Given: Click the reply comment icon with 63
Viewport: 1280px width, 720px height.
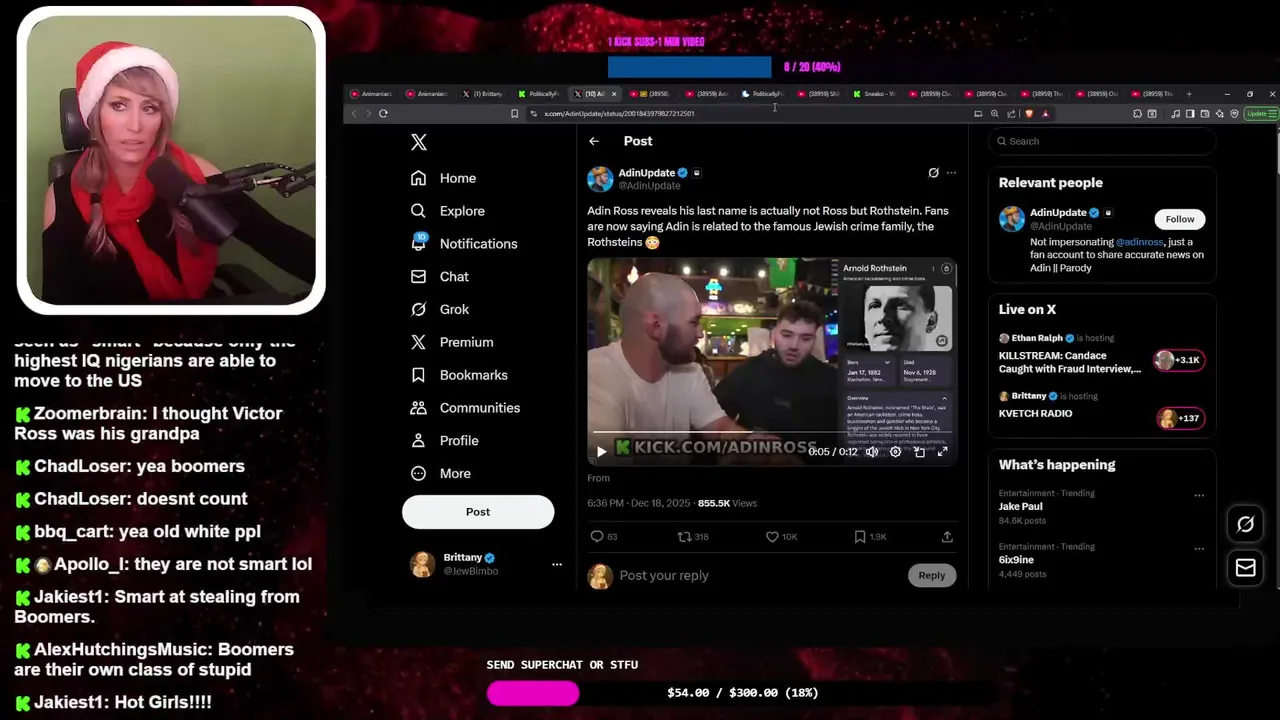Looking at the screenshot, I should [x=603, y=537].
